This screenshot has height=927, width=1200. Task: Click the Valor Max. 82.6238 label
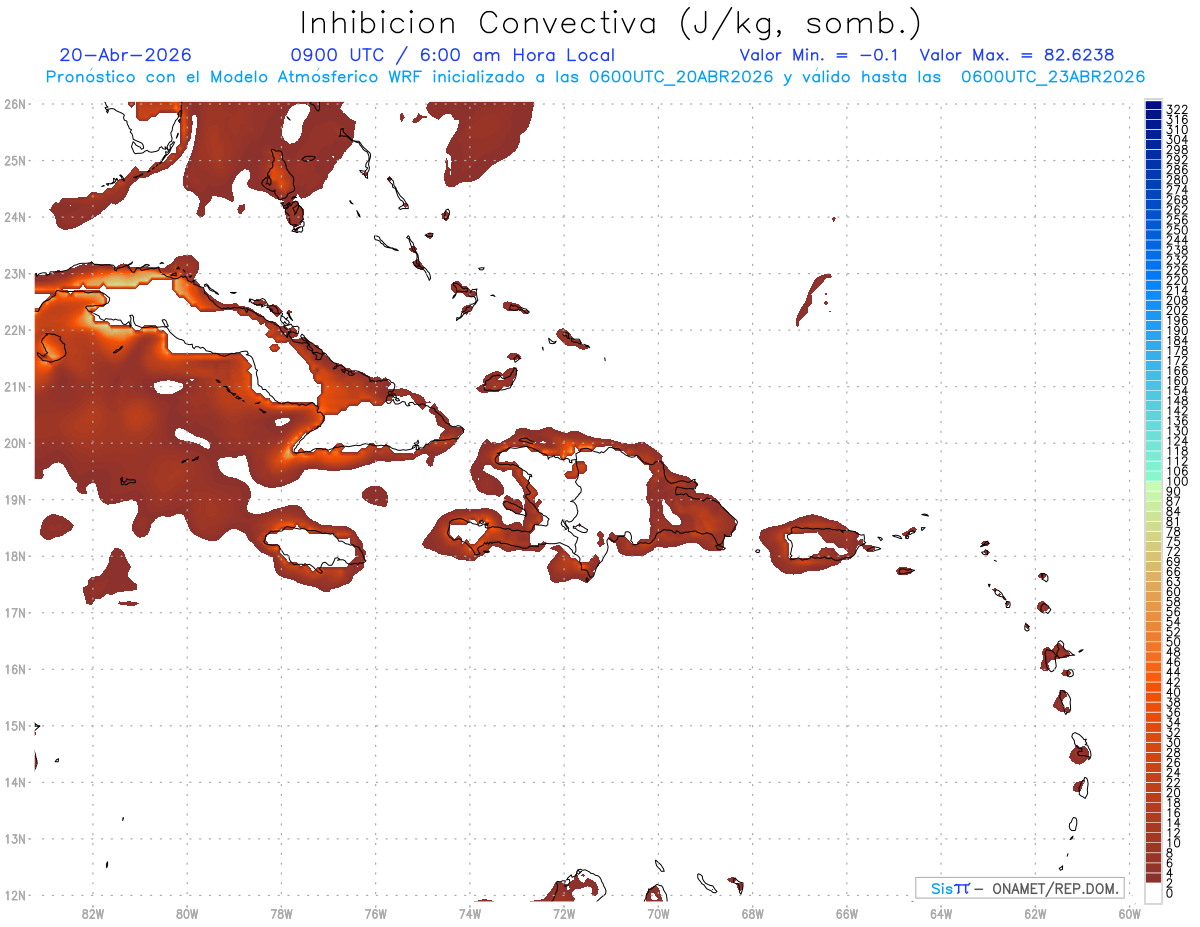[x=1016, y=55]
